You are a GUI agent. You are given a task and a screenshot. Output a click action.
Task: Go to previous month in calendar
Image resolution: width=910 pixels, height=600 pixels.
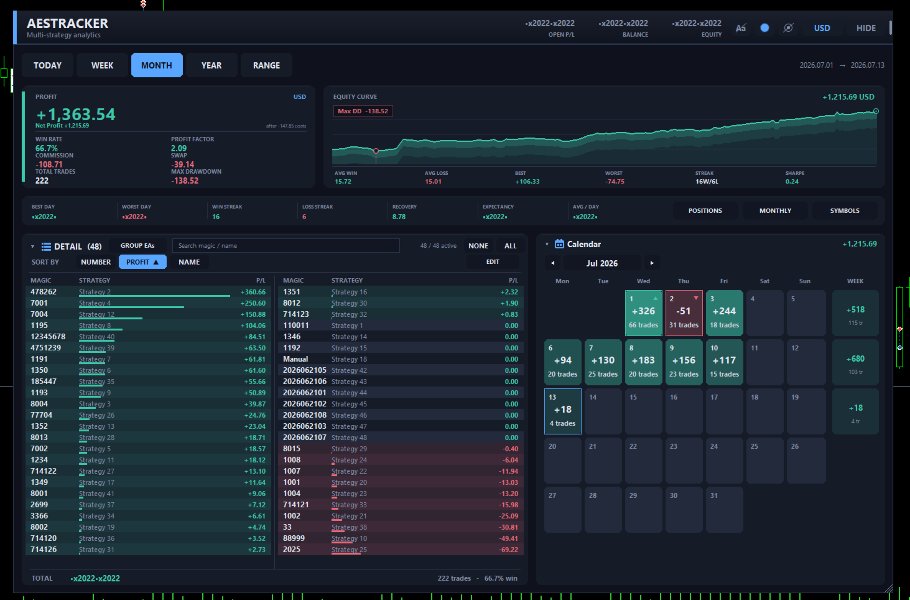[552, 263]
